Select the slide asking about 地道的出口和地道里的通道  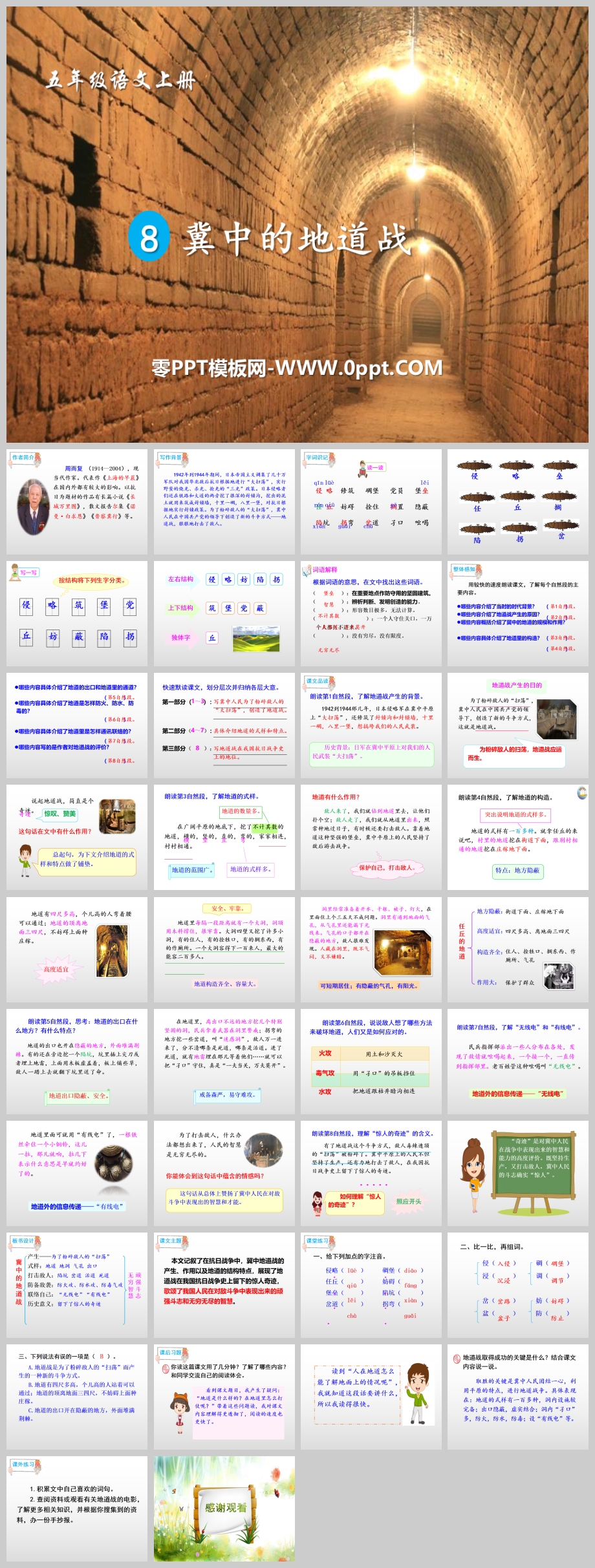pyautogui.click(x=77, y=725)
